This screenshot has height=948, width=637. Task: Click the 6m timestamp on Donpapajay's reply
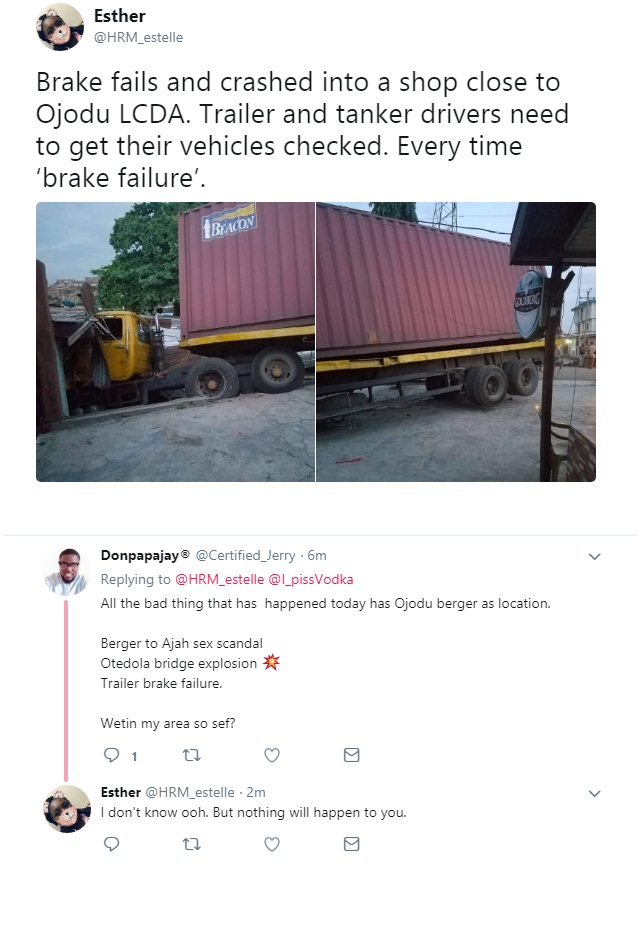(x=317, y=555)
